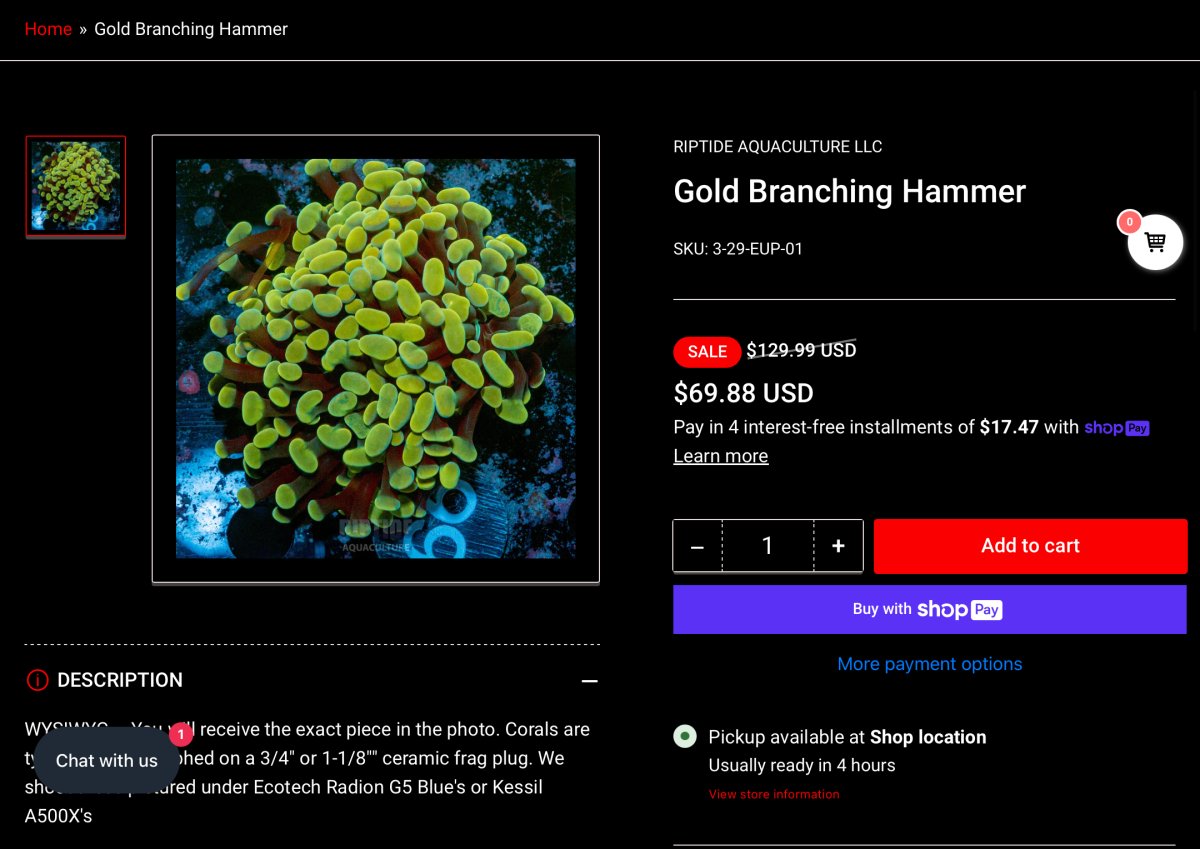Image resolution: width=1200 pixels, height=849 pixels.
Task: Click the Buy with Shop Pay button
Action: pyautogui.click(x=930, y=609)
